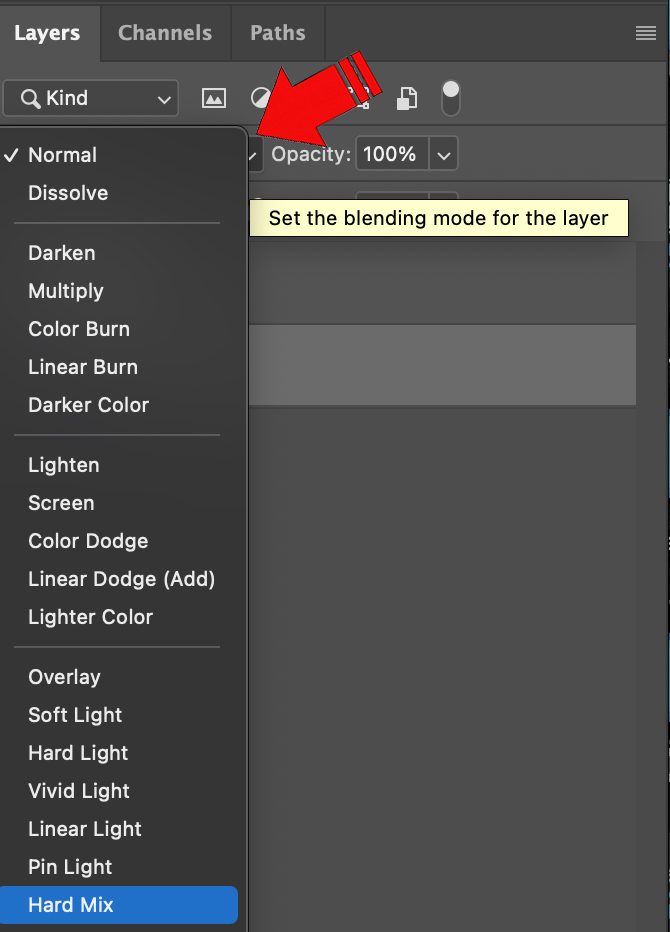Image resolution: width=670 pixels, height=932 pixels.
Task: Select the Layers tab
Action: (49, 32)
